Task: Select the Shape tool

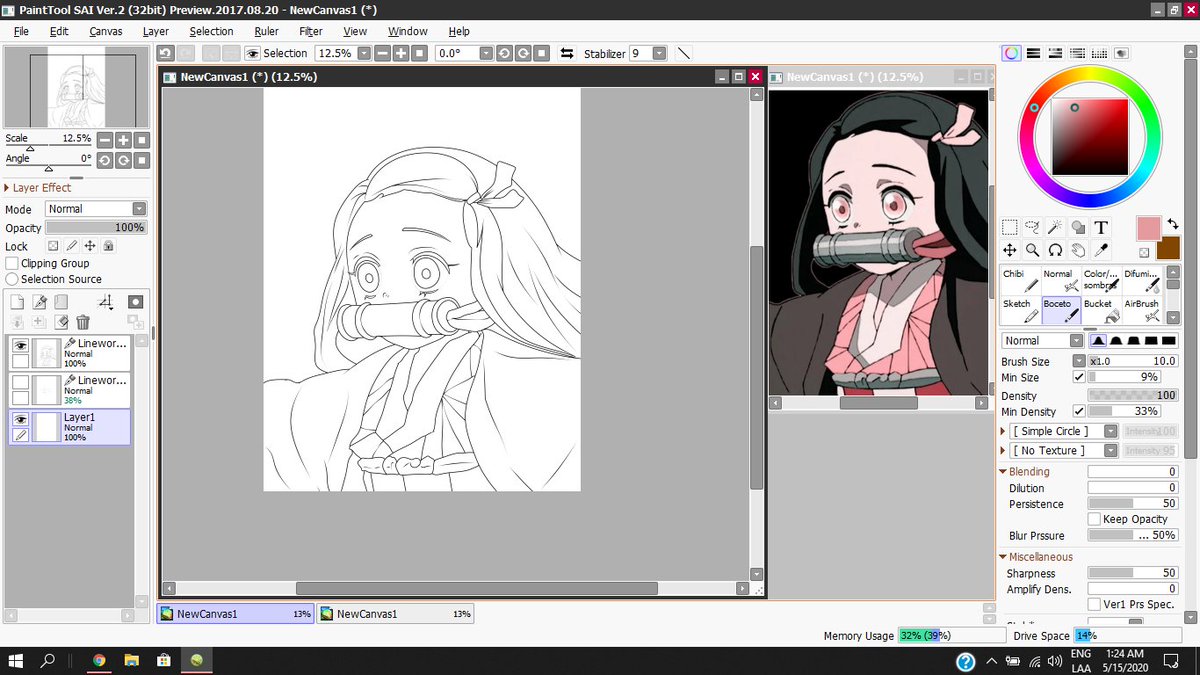Action: pos(1078,227)
